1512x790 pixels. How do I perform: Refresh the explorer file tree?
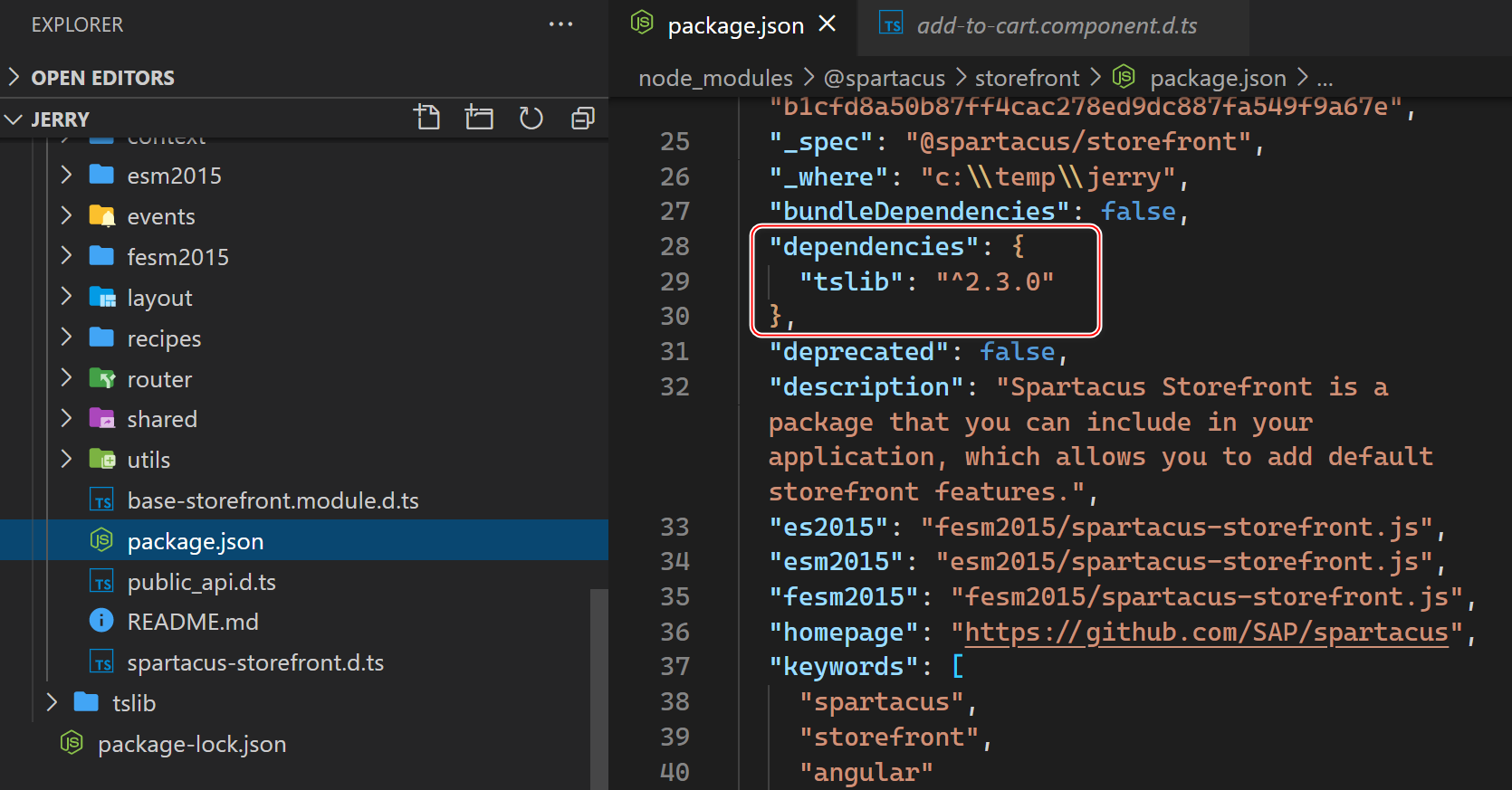point(531,118)
